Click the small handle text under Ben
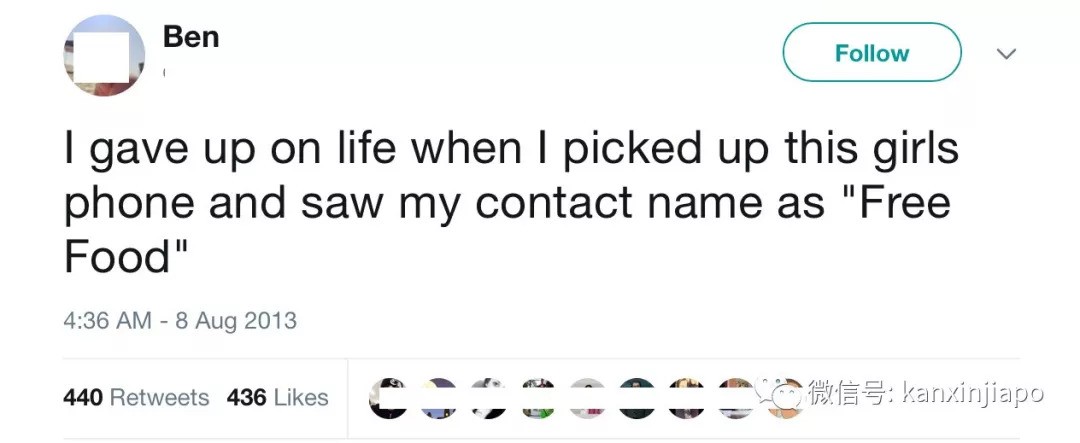This screenshot has height=443, width=1080. tap(165, 72)
